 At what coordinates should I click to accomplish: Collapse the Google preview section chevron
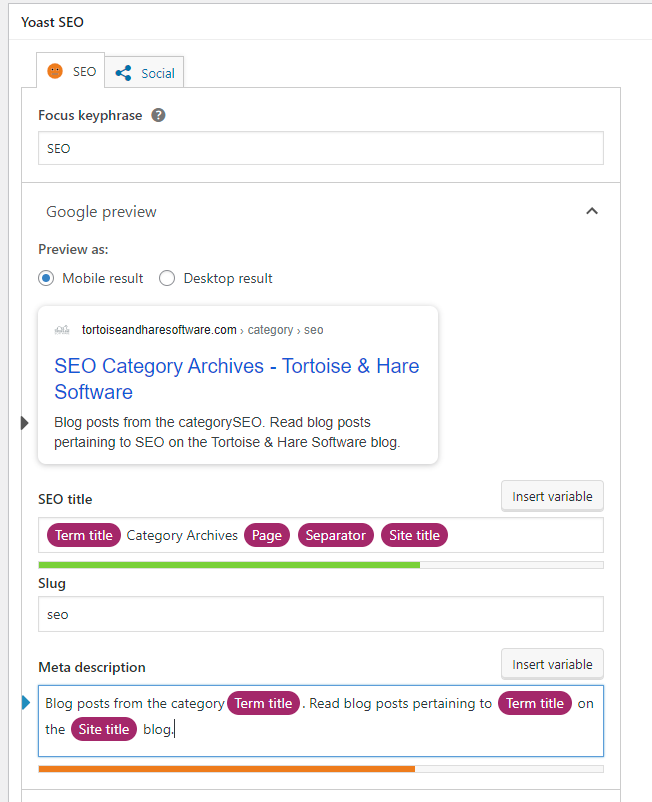(x=592, y=211)
